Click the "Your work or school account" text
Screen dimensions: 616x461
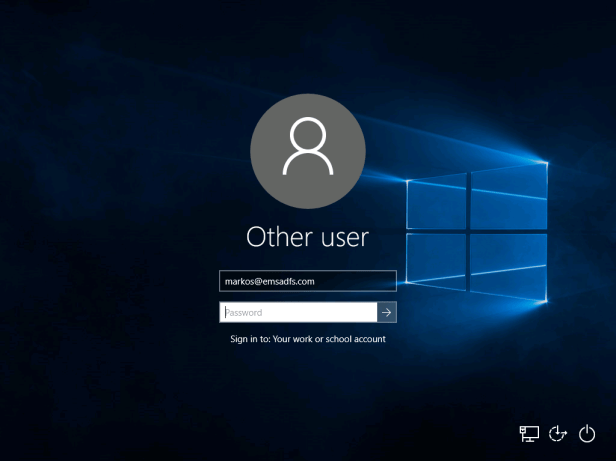329,339
